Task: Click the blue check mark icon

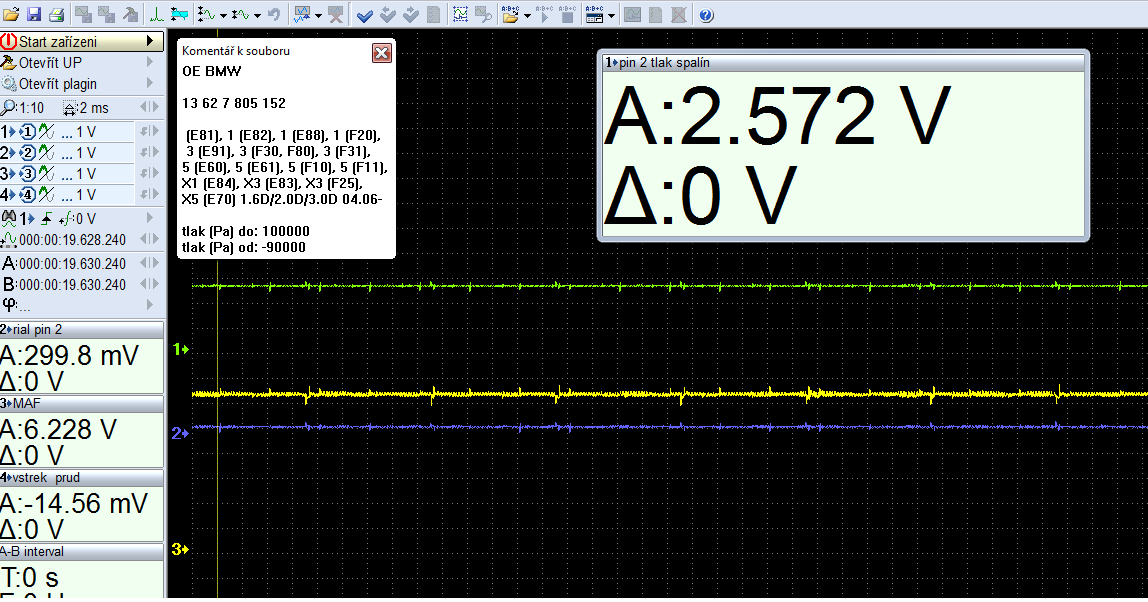Action: [x=365, y=15]
